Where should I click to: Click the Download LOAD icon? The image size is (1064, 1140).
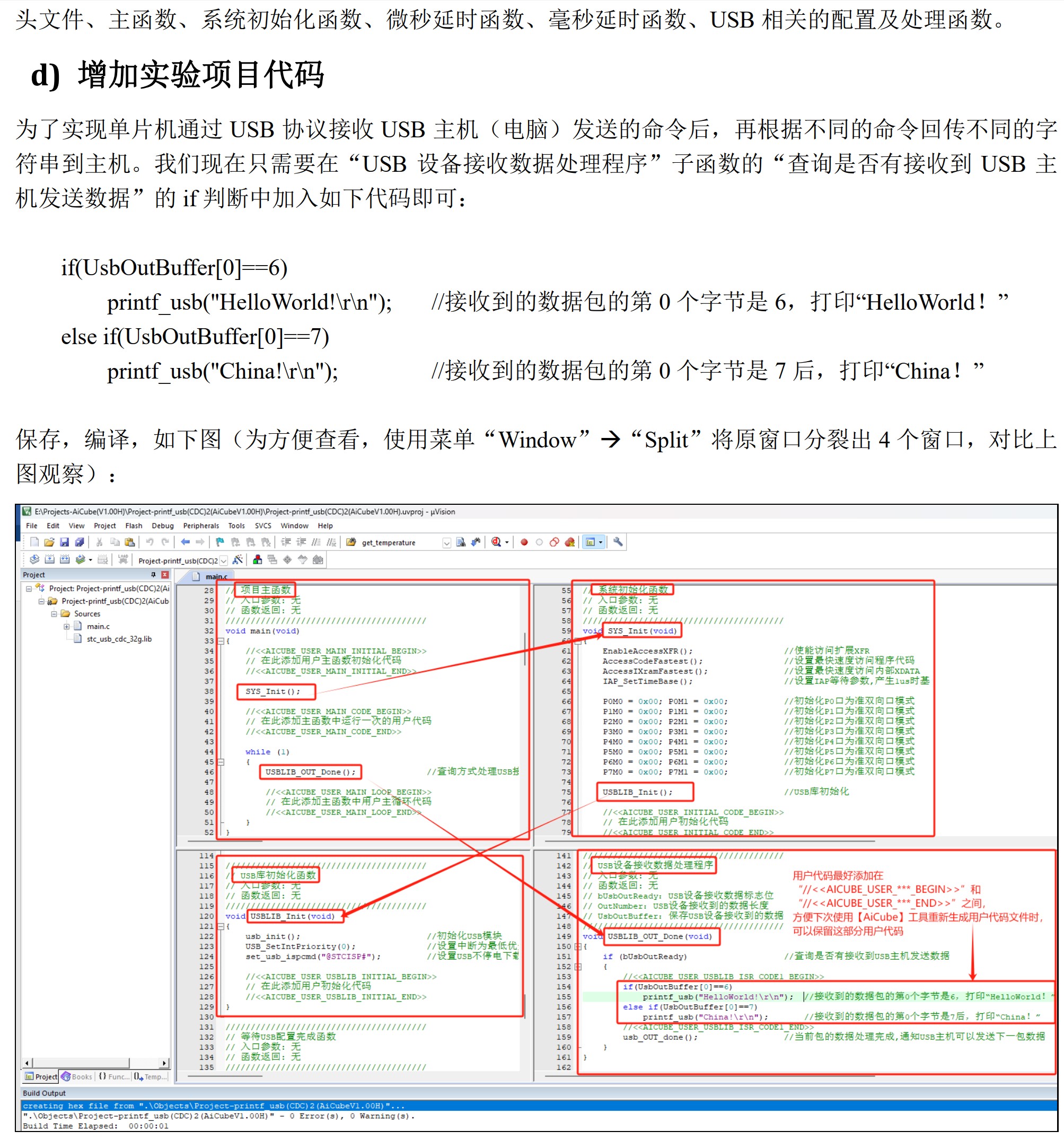pyautogui.click(x=122, y=560)
